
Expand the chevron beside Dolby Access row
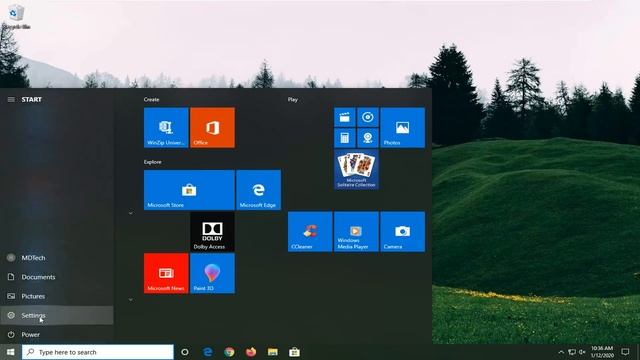click(131, 213)
